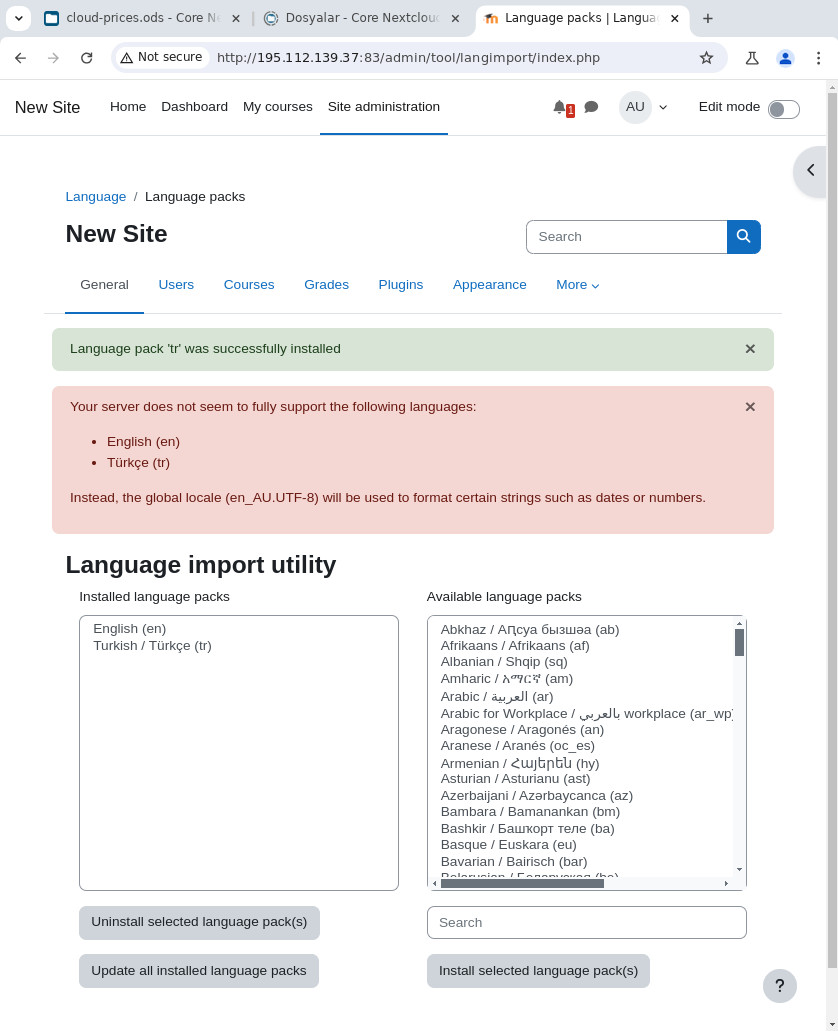Open the help question mark button

779,986
